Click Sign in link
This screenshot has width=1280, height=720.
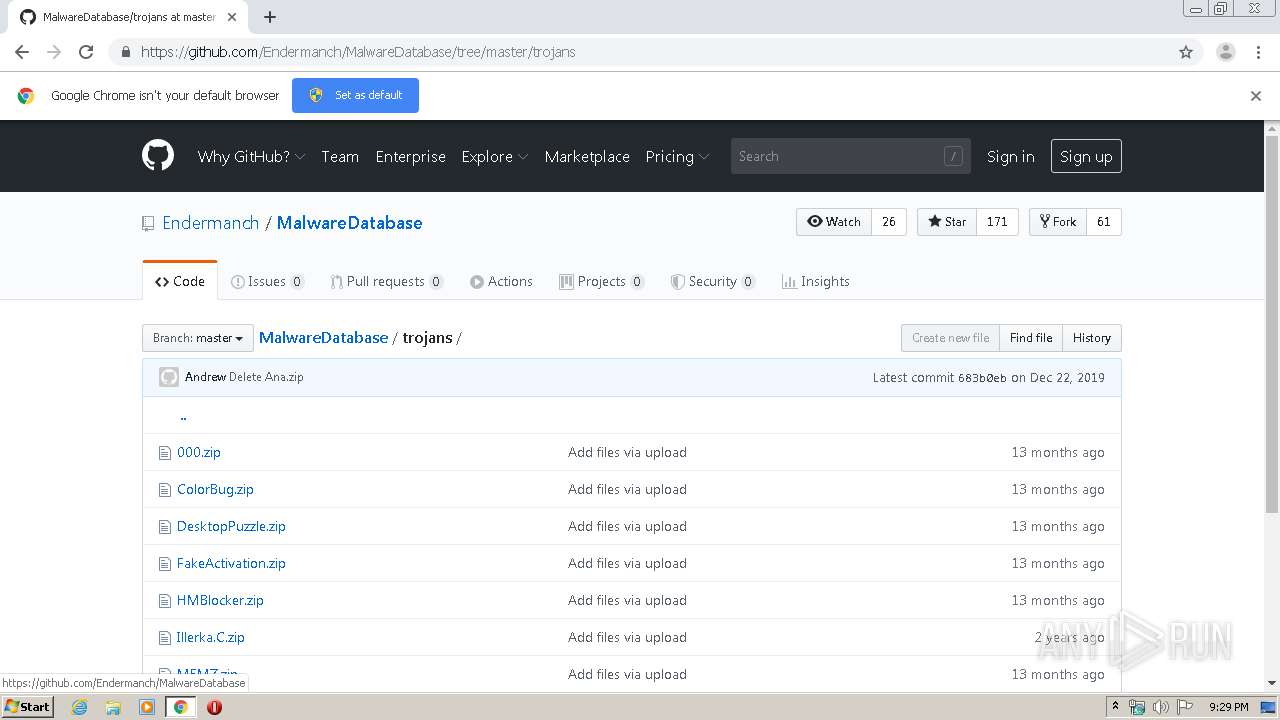pyautogui.click(x=1010, y=156)
